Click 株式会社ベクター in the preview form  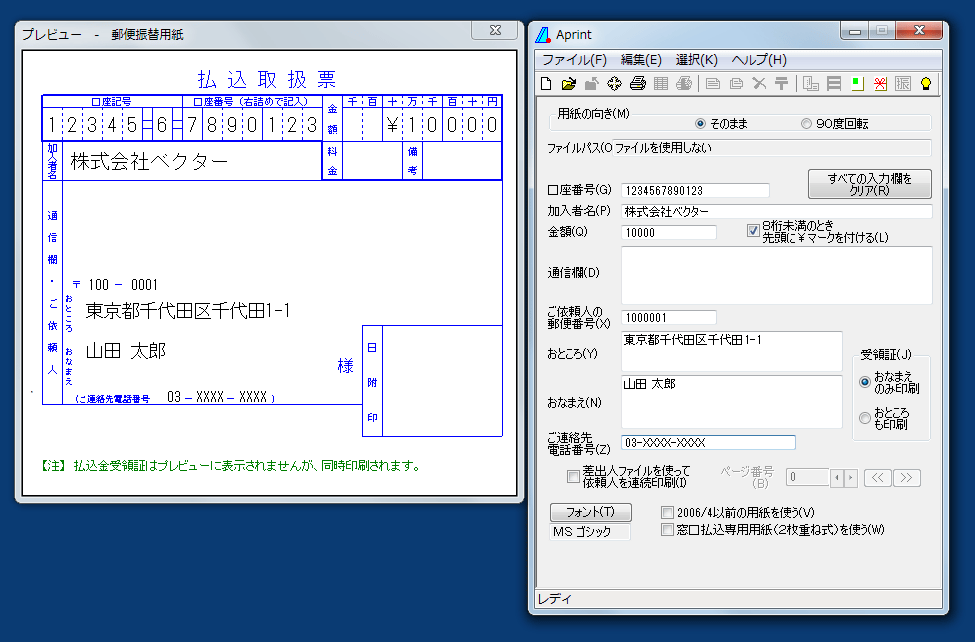149,161
